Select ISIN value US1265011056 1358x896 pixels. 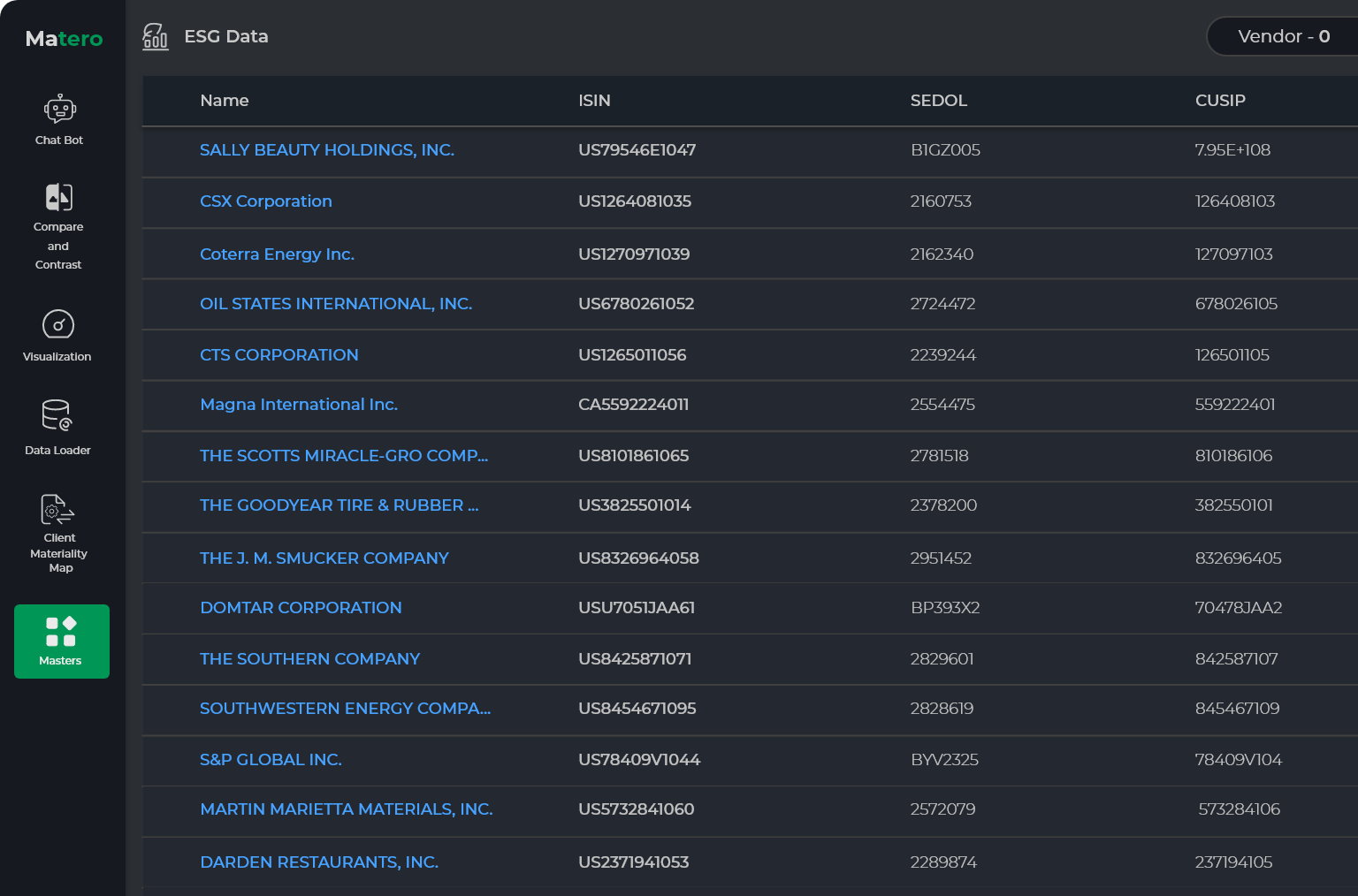pyautogui.click(x=632, y=355)
